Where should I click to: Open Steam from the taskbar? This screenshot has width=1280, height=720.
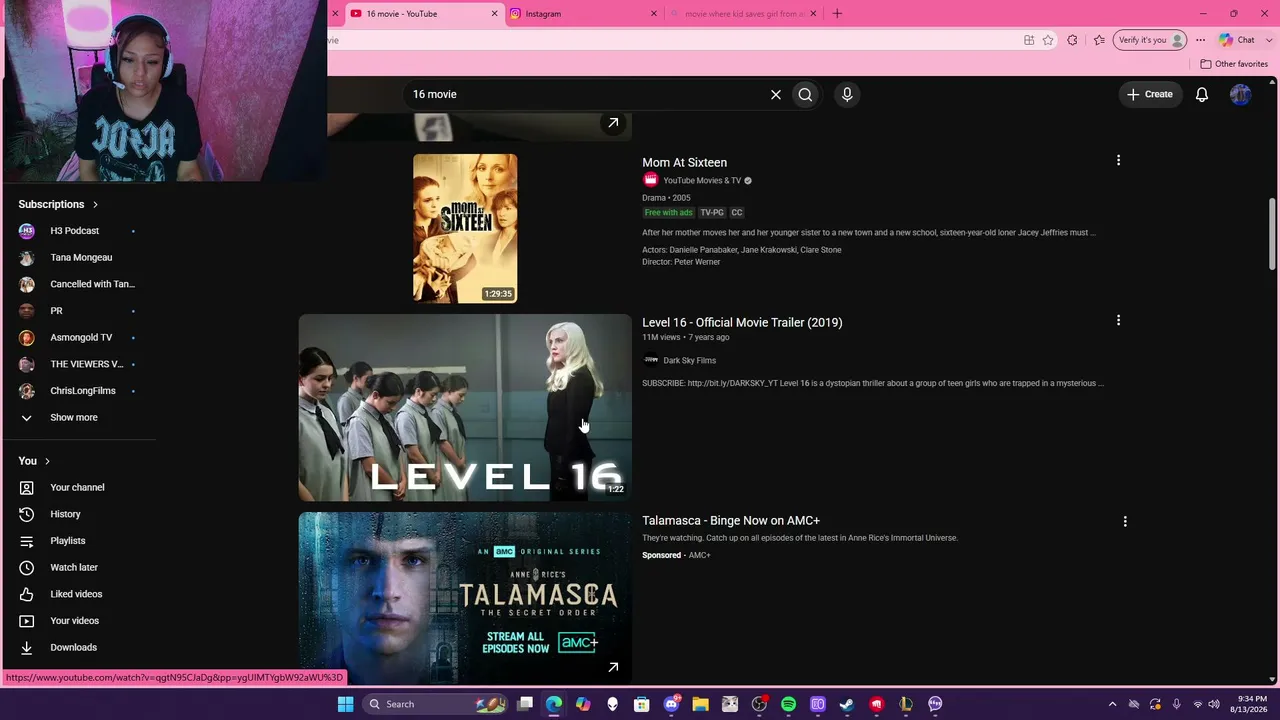(847, 704)
